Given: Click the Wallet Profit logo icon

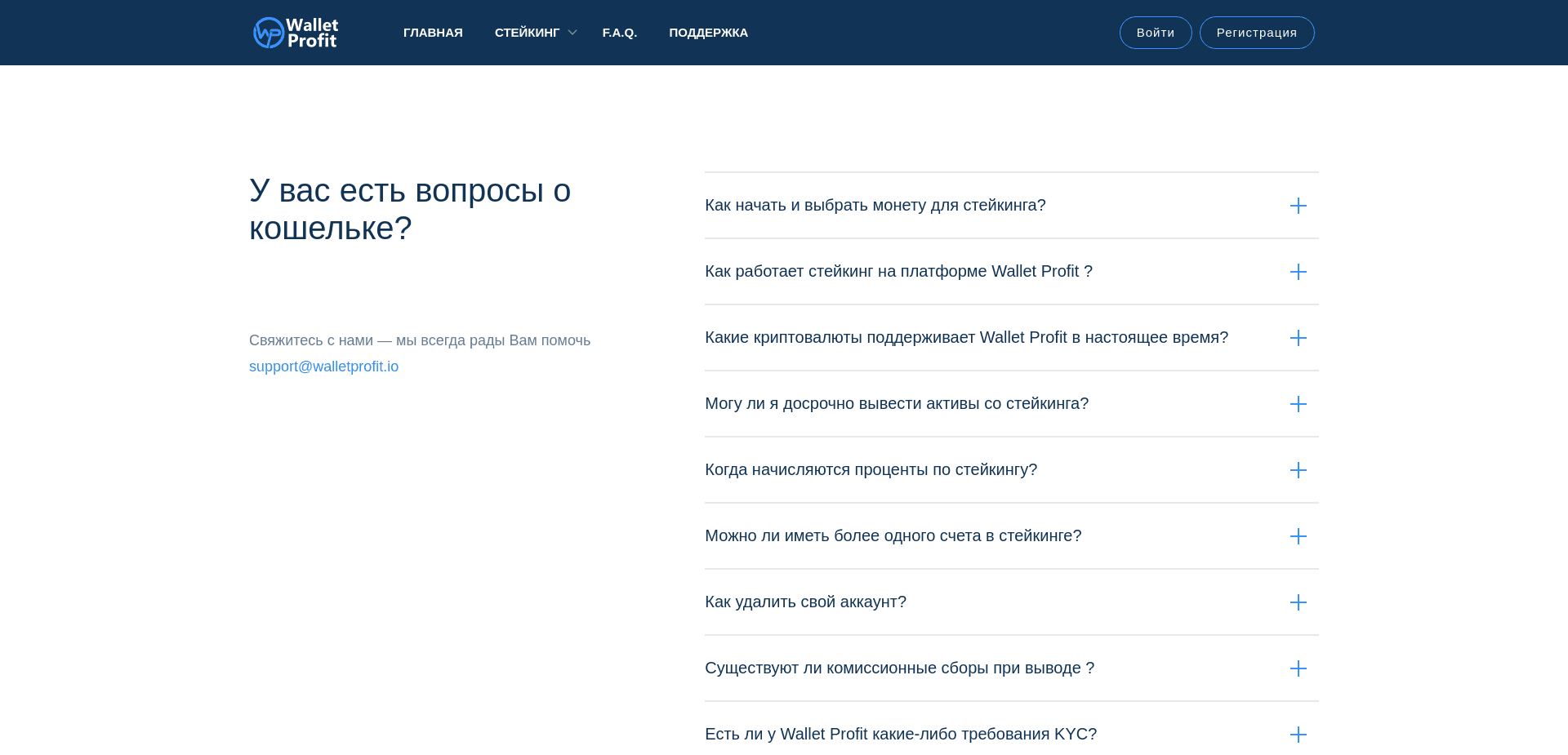Looking at the screenshot, I should [268, 33].
